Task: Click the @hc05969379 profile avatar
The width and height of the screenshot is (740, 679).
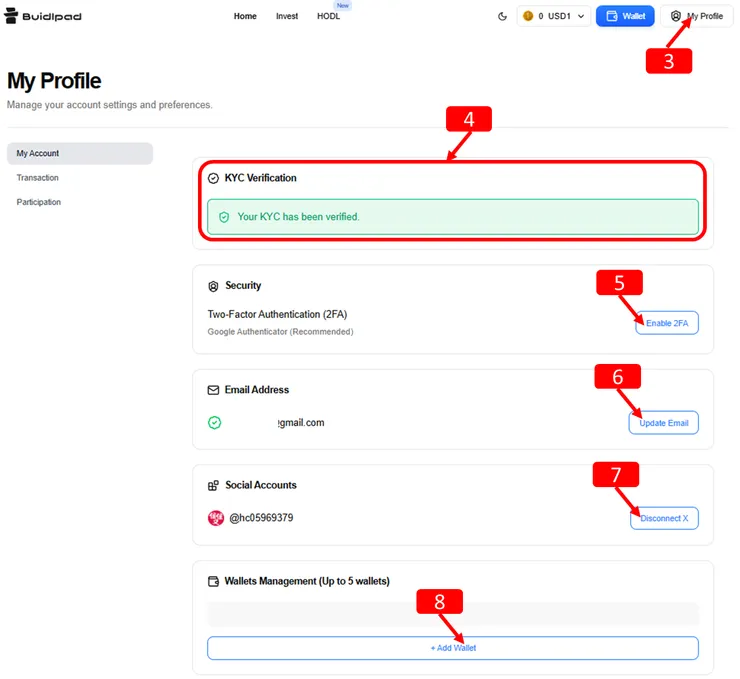Action: (216, 518)
